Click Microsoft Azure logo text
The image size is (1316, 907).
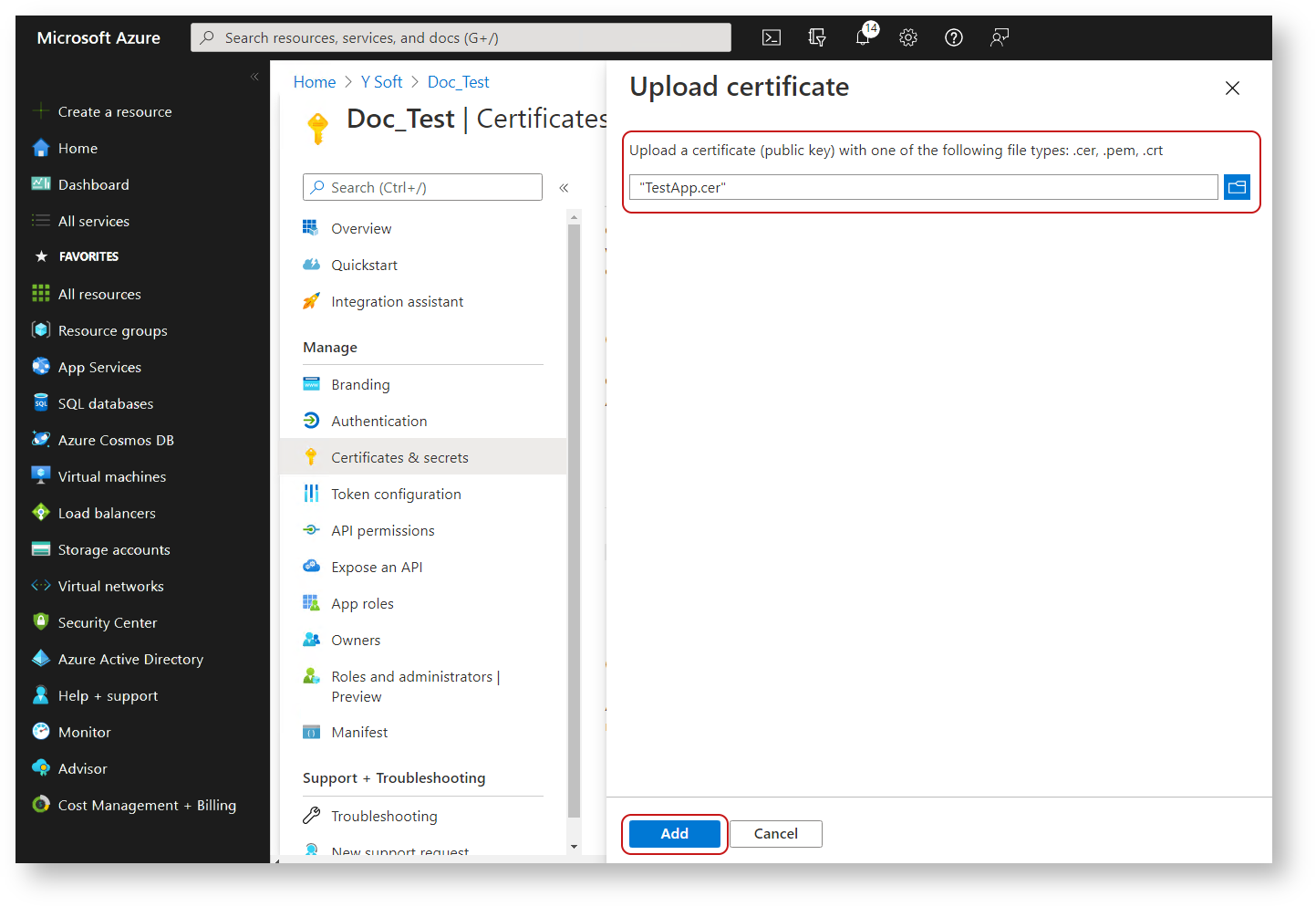(x=98, y=37)
